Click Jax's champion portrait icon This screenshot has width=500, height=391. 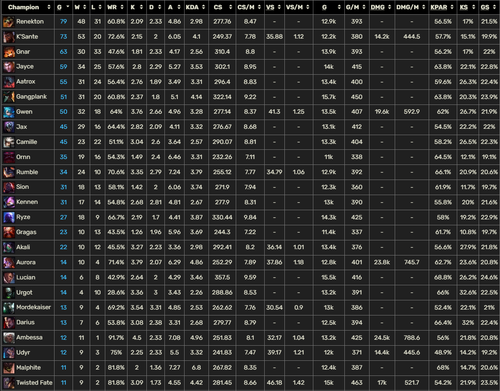point(9,127)
